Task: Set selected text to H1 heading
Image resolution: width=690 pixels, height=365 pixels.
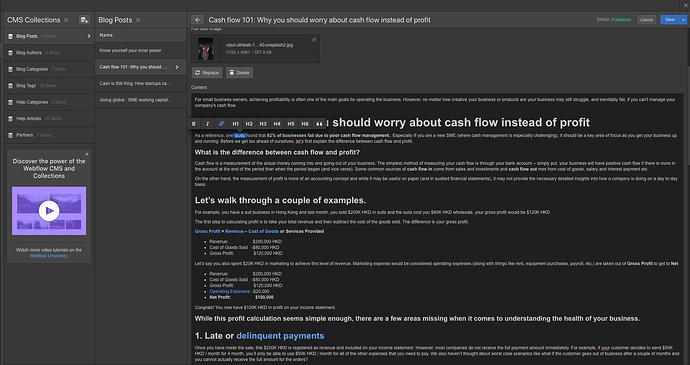Action: point(235,124)
